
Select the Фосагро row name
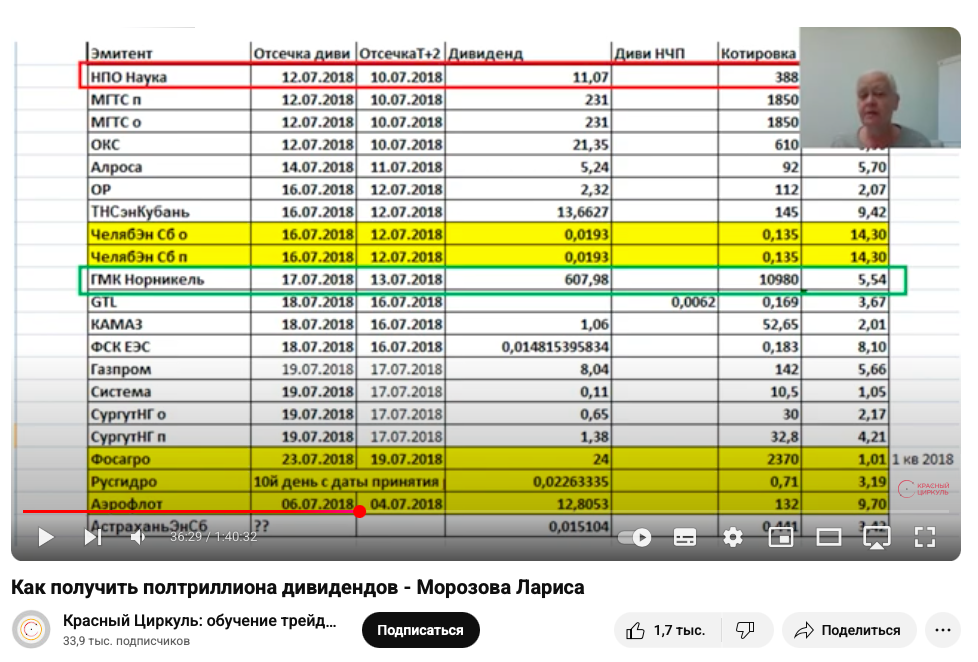[120, 459]
